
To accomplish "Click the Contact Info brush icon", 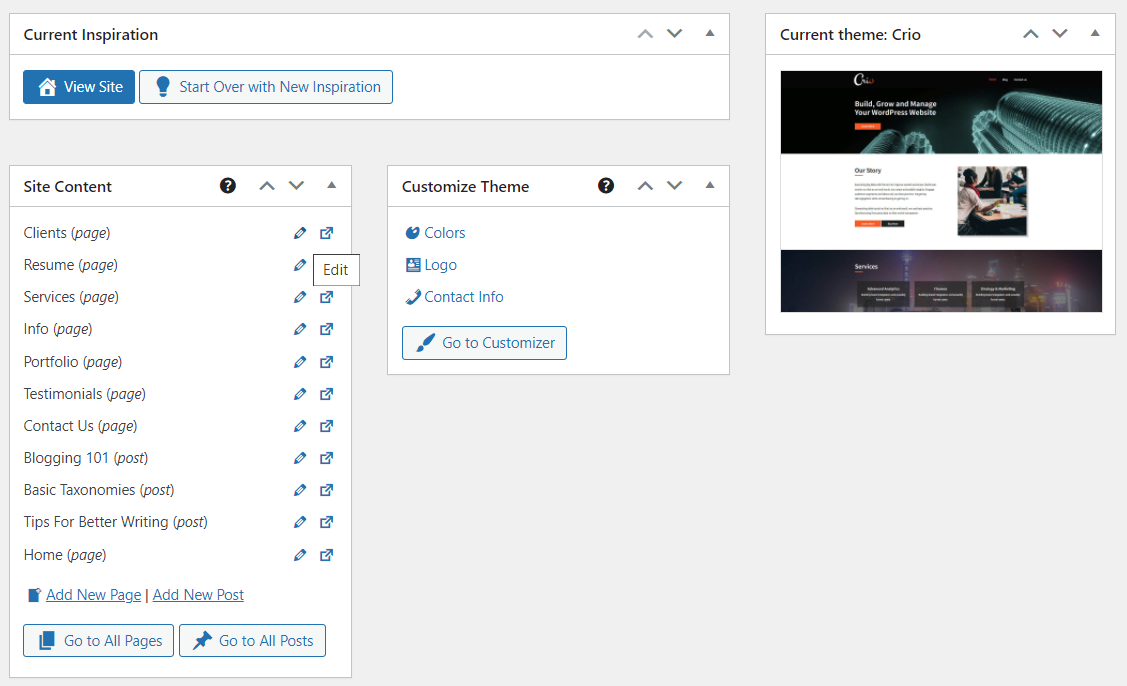I will pos(412,296).
